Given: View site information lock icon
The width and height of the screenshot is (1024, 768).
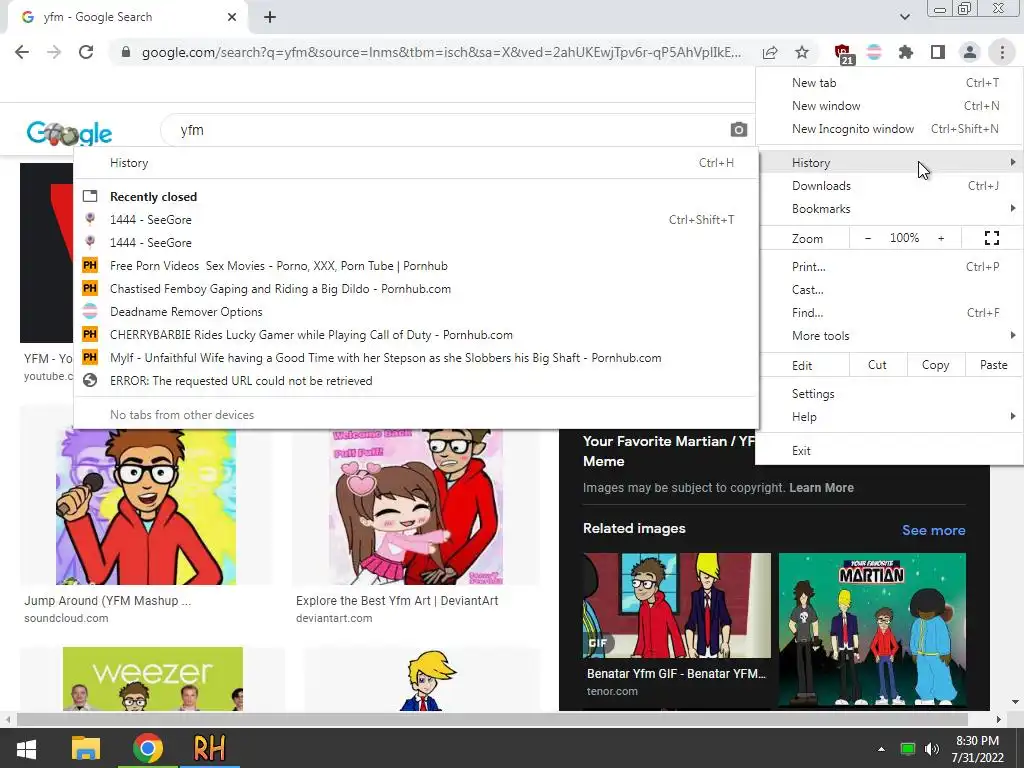Looking at the screenshot, I should point(126,52).
